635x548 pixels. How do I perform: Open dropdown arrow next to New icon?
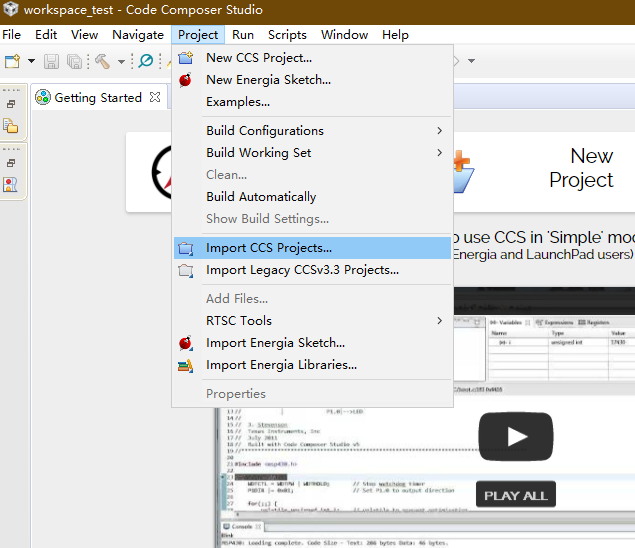pos(31,61)
